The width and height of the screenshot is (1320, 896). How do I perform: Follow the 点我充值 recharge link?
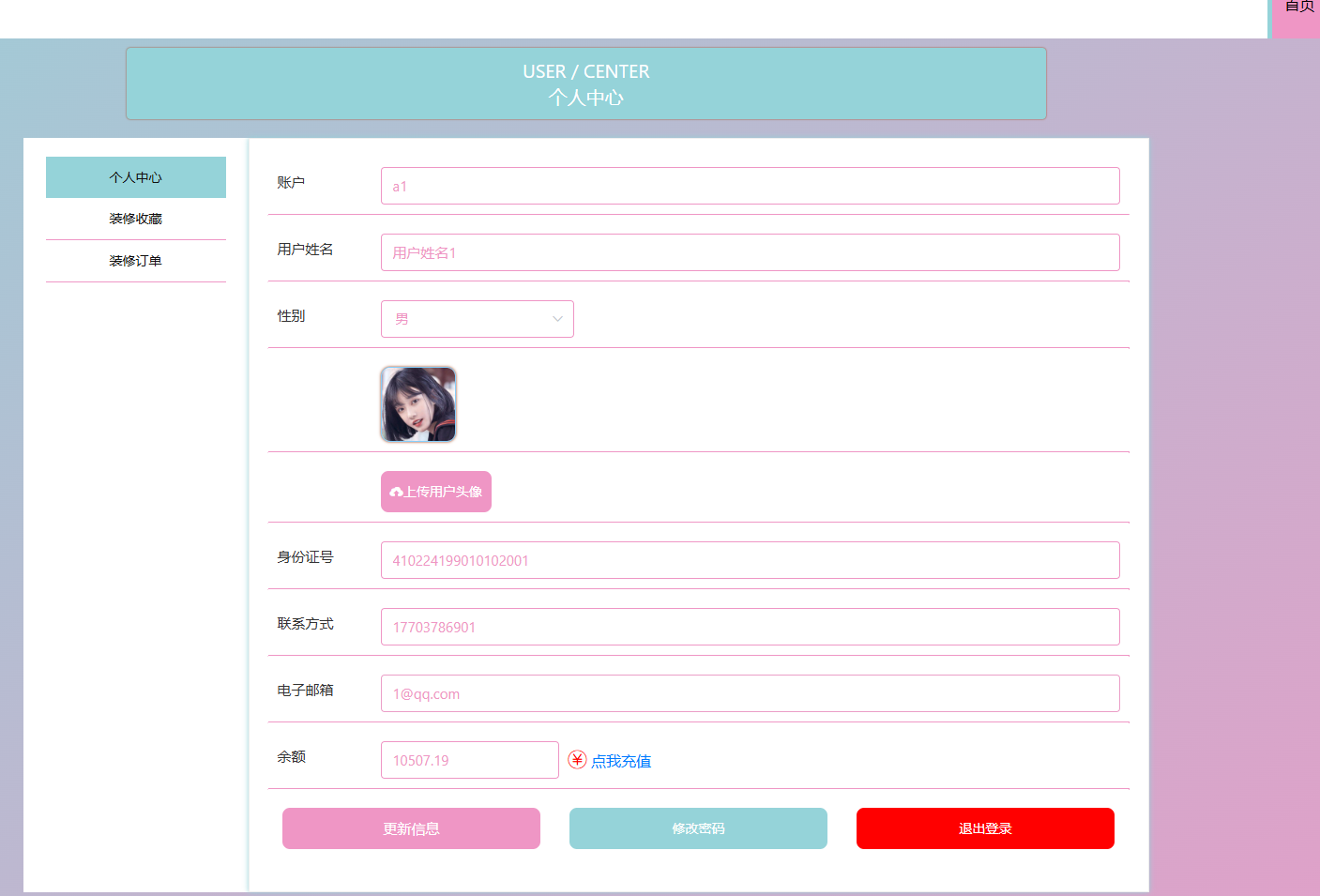pyautogui.click(x=621, y=761)
